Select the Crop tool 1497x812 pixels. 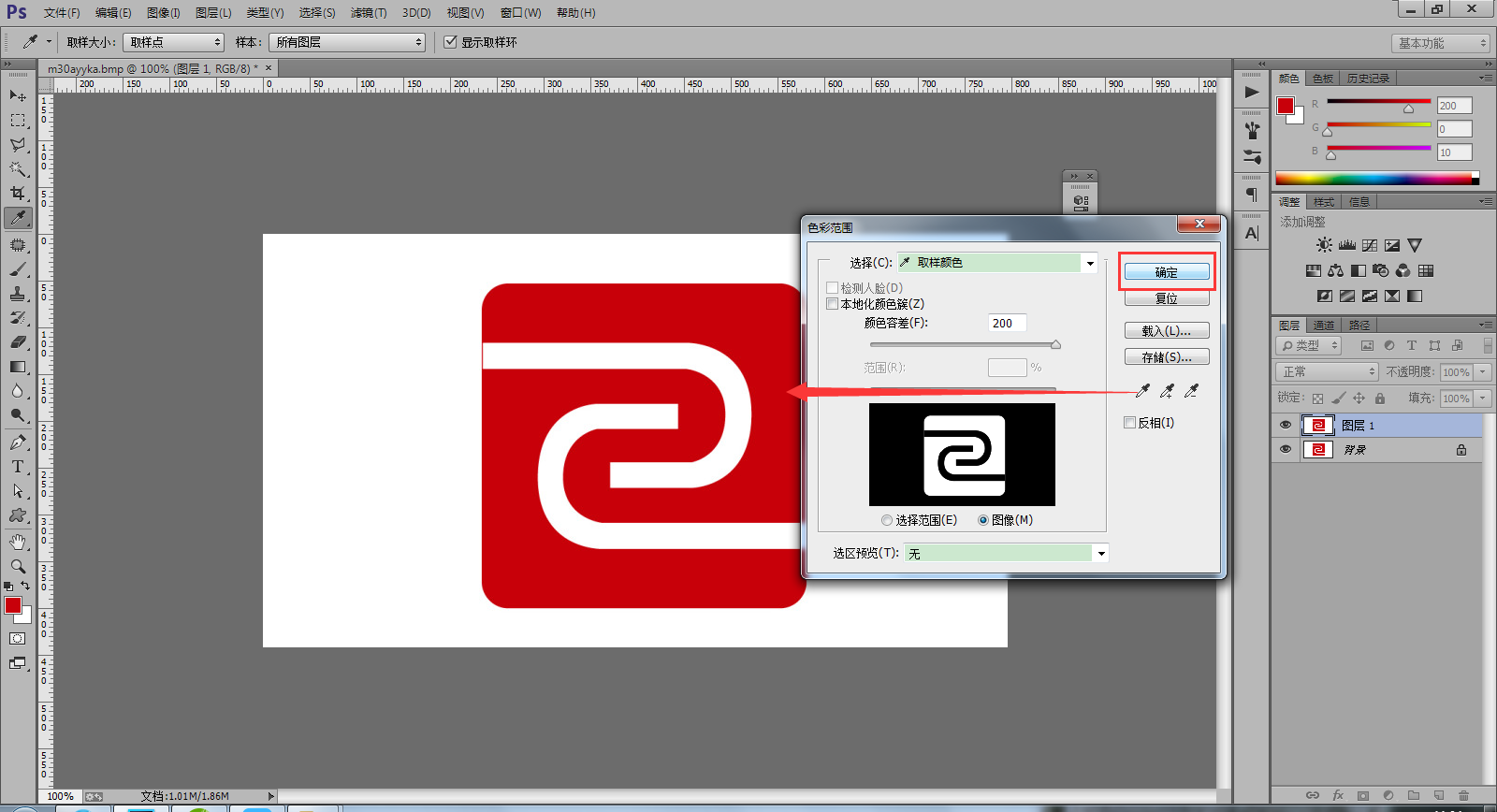18,194
